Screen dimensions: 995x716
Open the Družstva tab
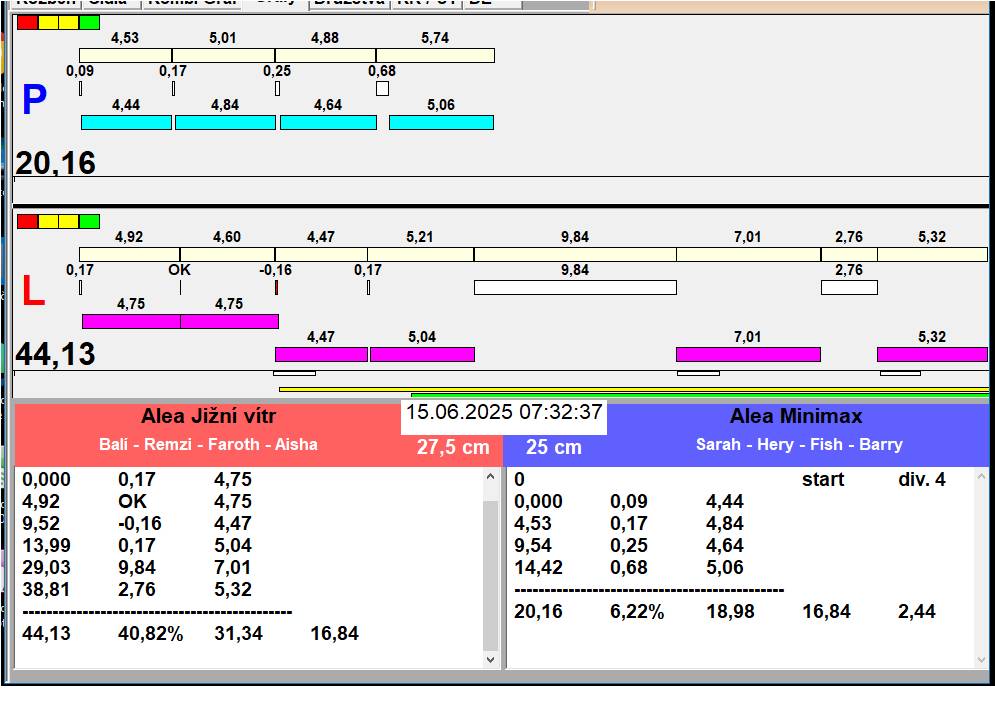(x=348, y=3)
